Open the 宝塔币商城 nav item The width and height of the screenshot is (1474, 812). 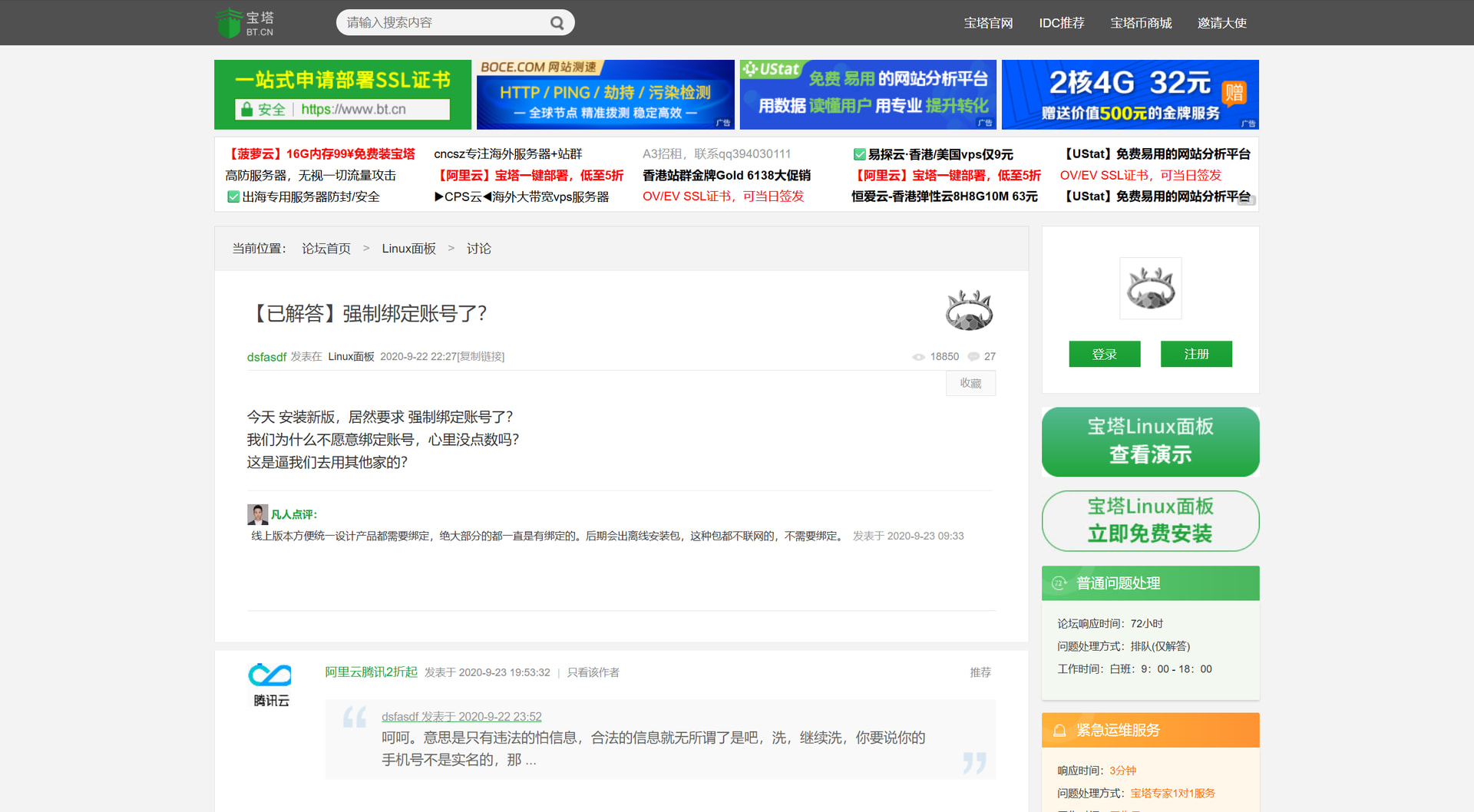[x=1141, y=23]
